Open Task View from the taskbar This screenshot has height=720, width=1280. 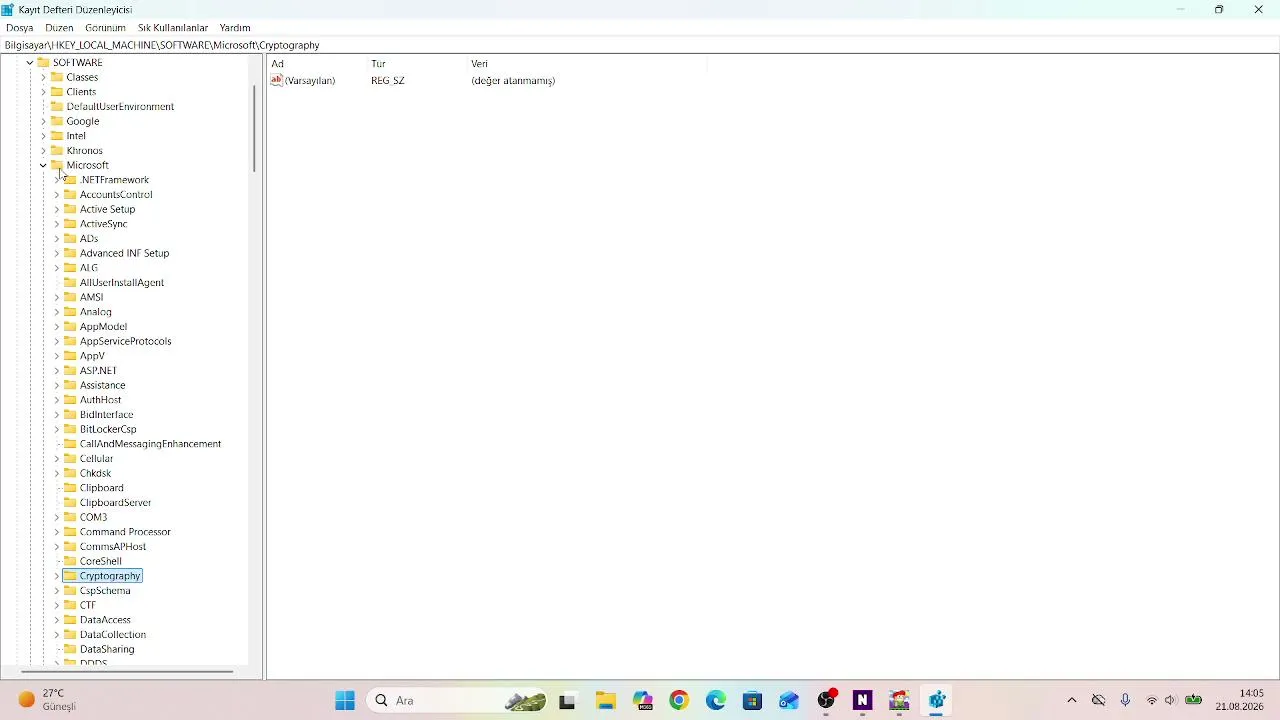tap(567, 700)
